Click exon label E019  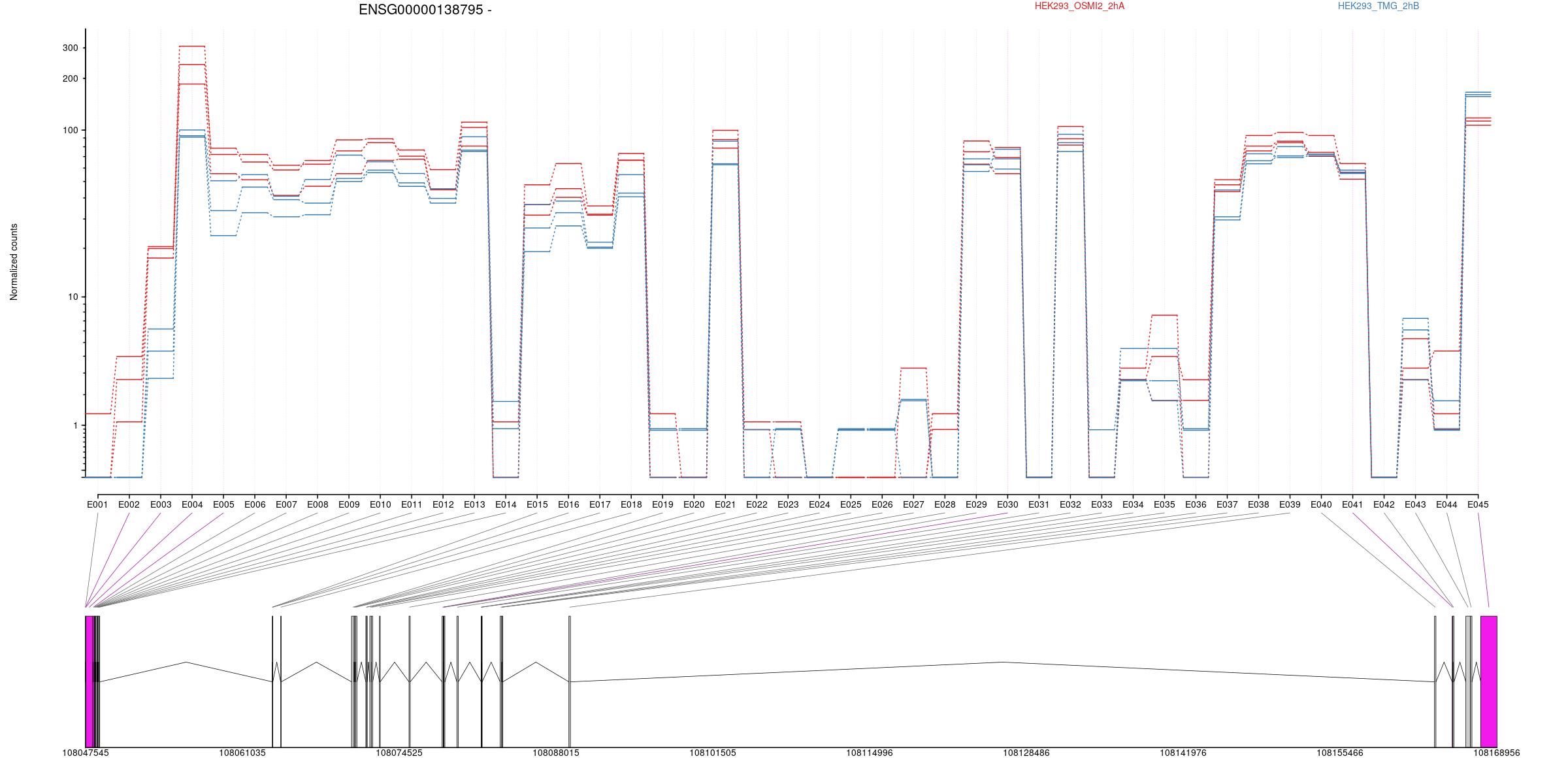pos(662,504)
